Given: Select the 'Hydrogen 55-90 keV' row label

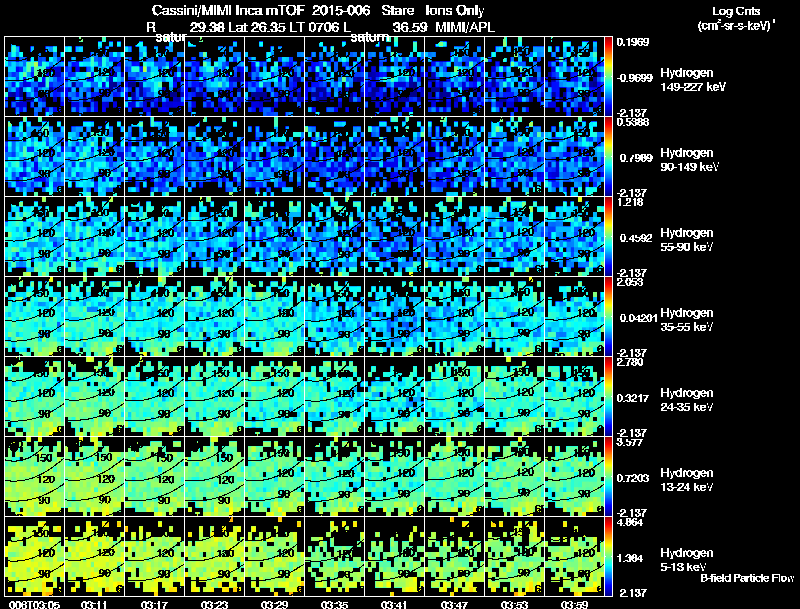Looking at the screenshot, I should click(x=687, y=240).
